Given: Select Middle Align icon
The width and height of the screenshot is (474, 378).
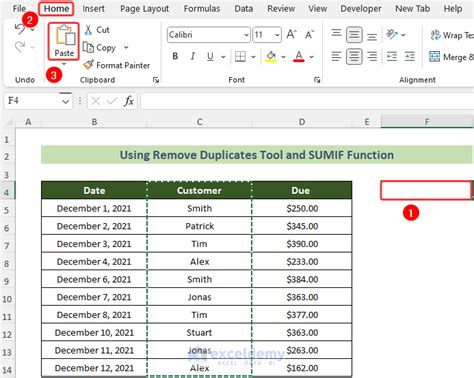Looking at the screenshot, I should tap(354, 35).
